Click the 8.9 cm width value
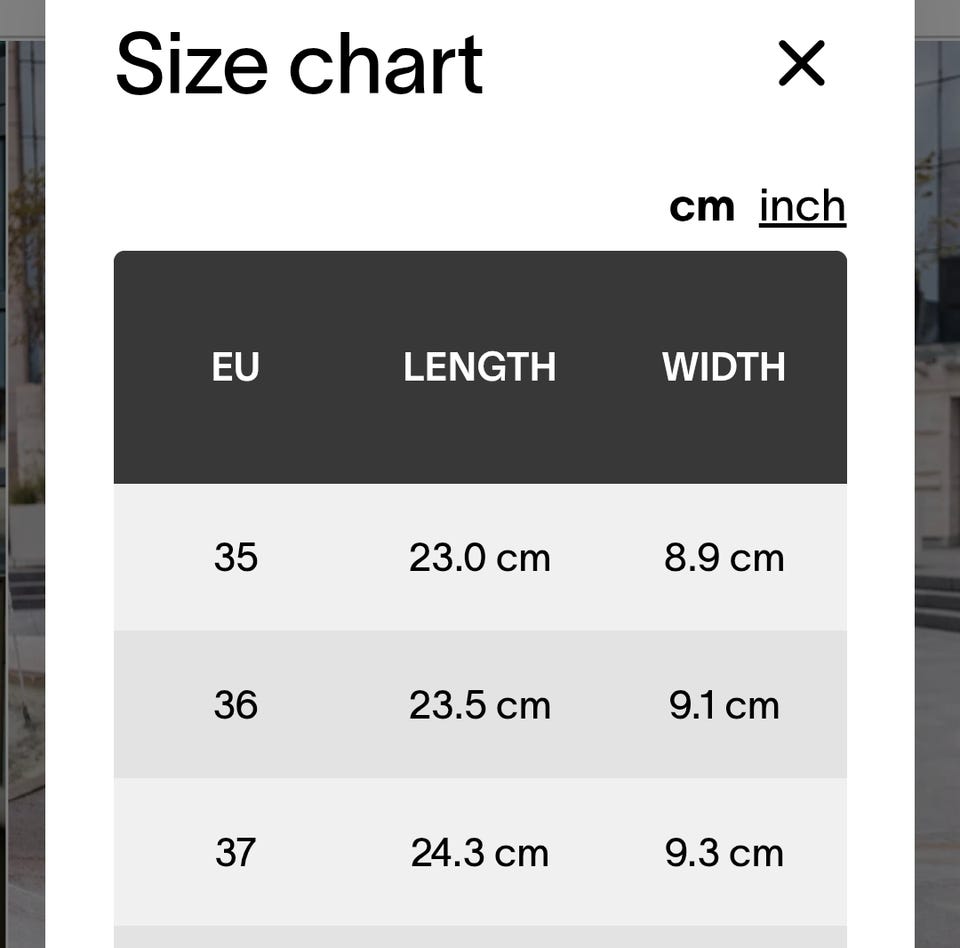Image resolution: width=960 pixels, height=948 pixels. (723, 557)
